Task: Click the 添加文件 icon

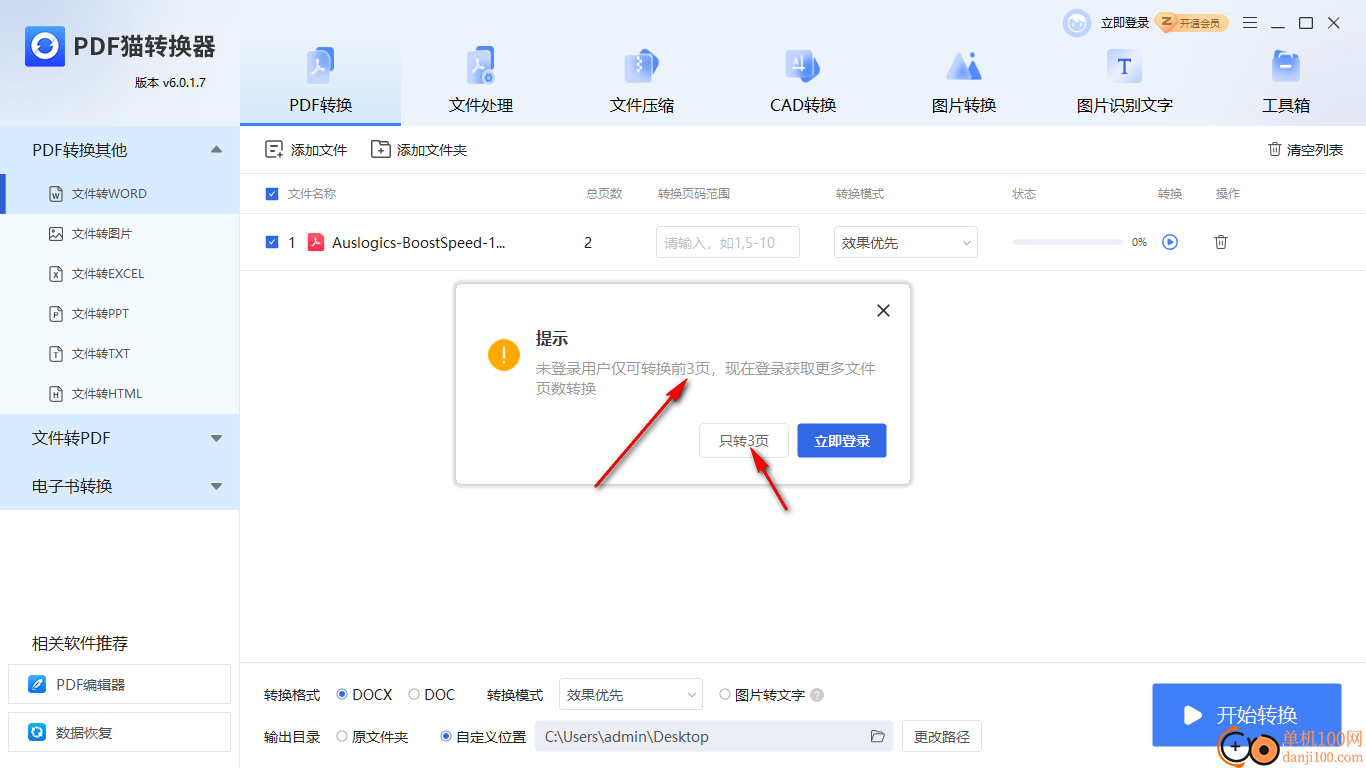Action: click(x=274, y=150)
